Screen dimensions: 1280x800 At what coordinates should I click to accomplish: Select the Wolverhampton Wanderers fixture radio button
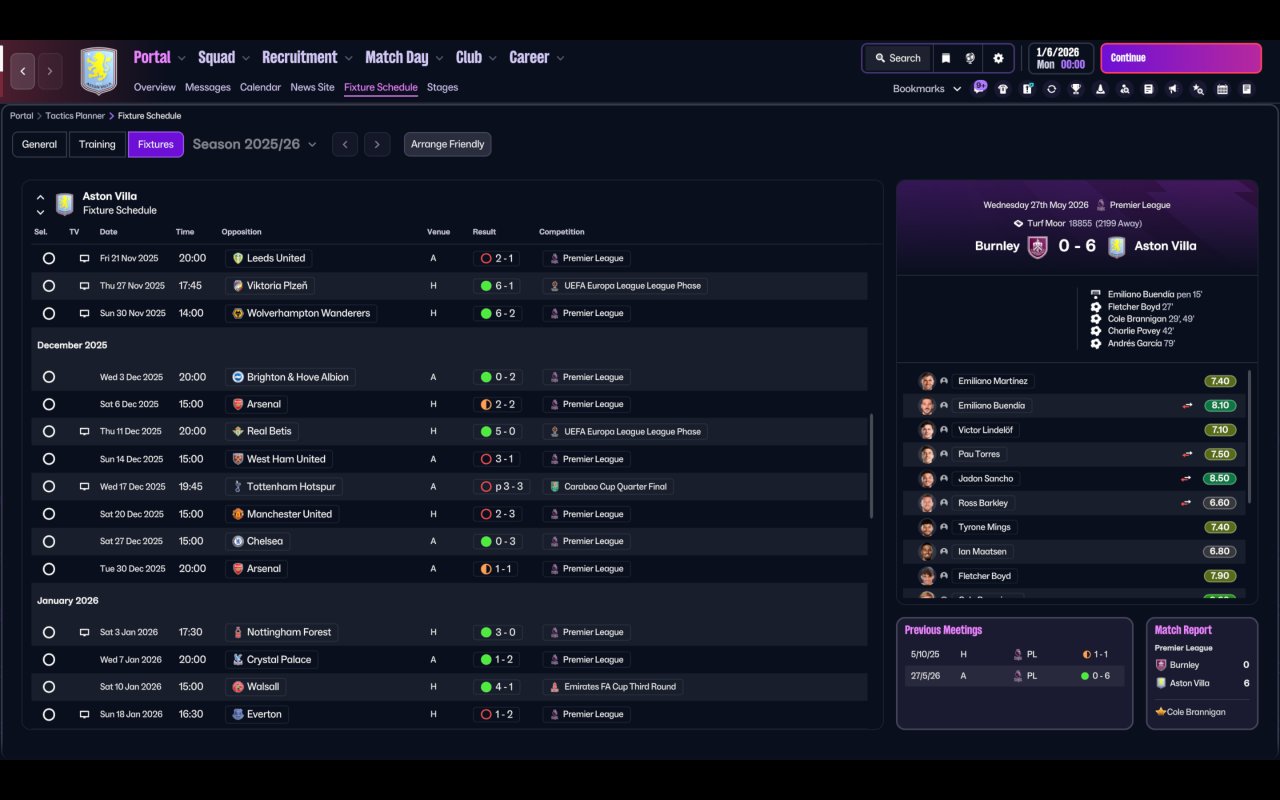coord(48,313)
